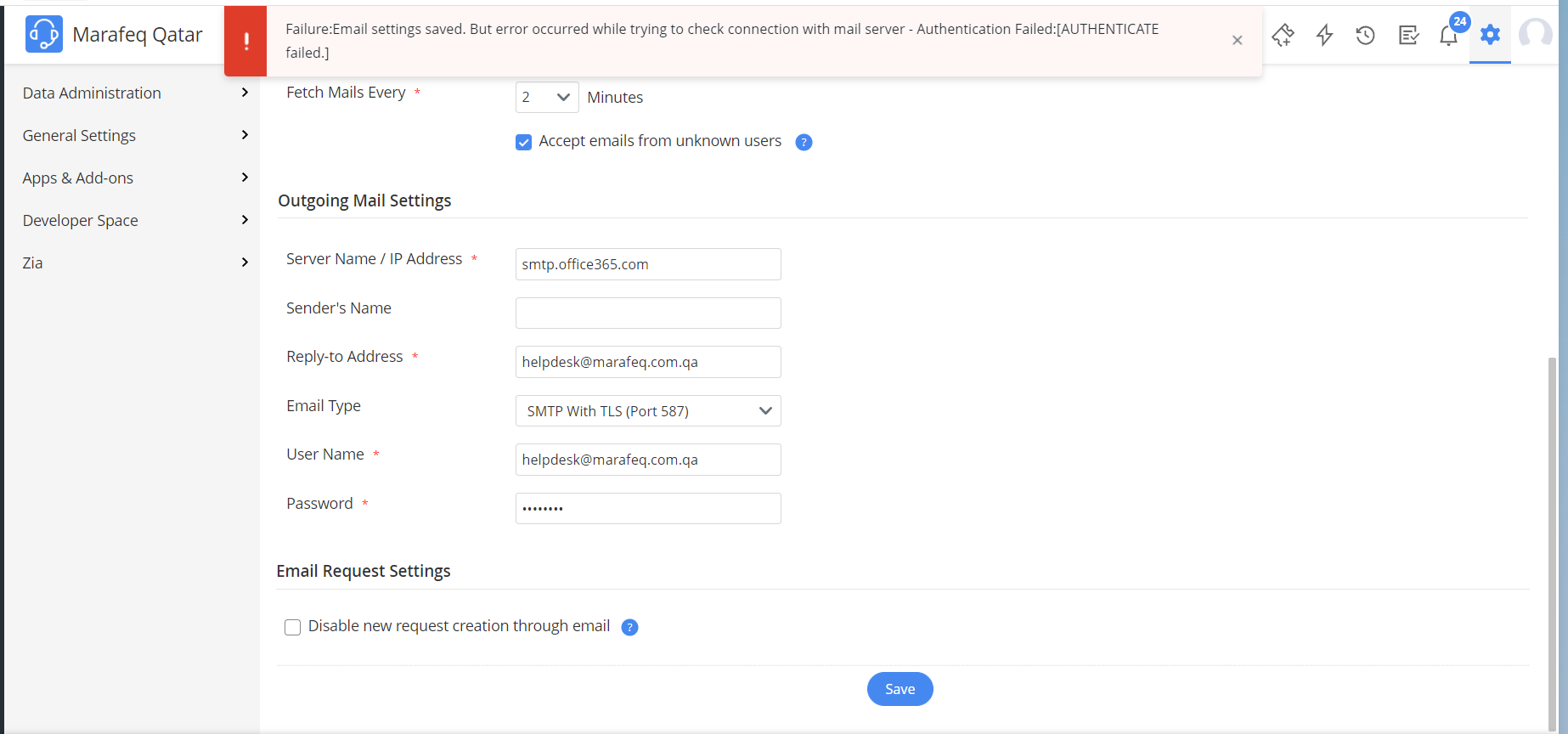Uncheck Accept emails from unknown users

(523, 142)
